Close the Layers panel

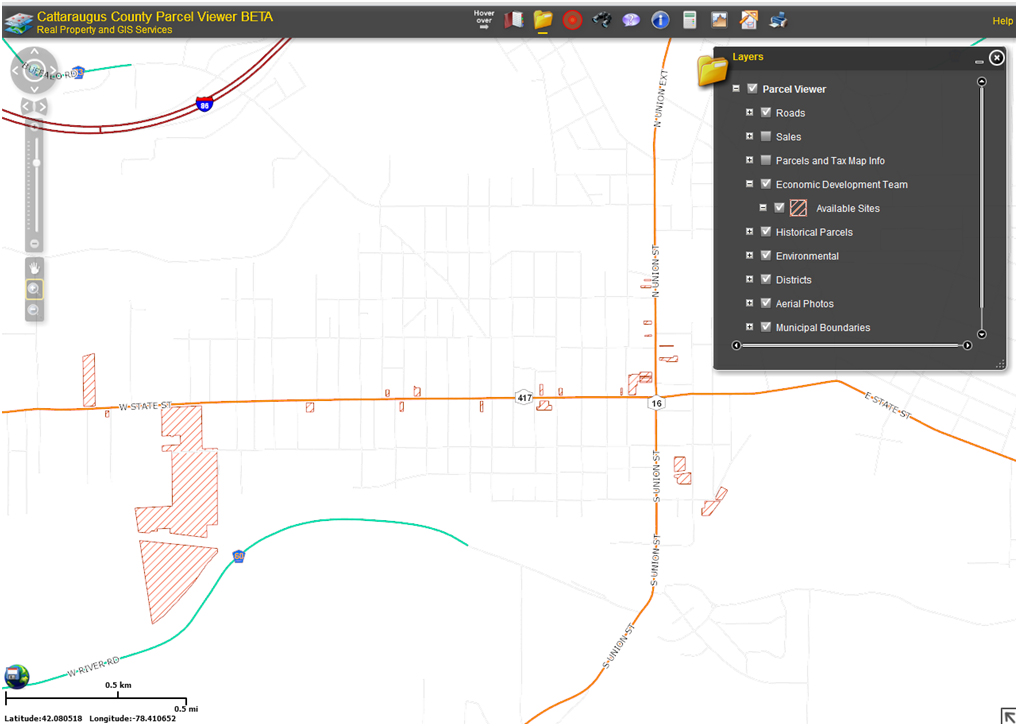[x=997, y=58]
